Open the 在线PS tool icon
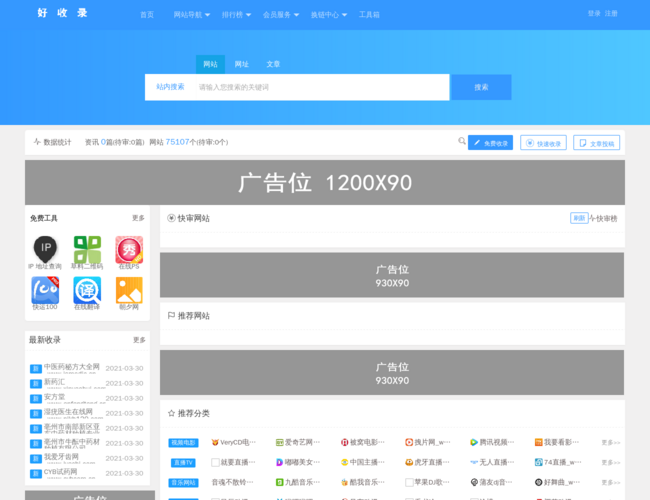The width and height of the screenshot is (650, 500). (129, 249)
